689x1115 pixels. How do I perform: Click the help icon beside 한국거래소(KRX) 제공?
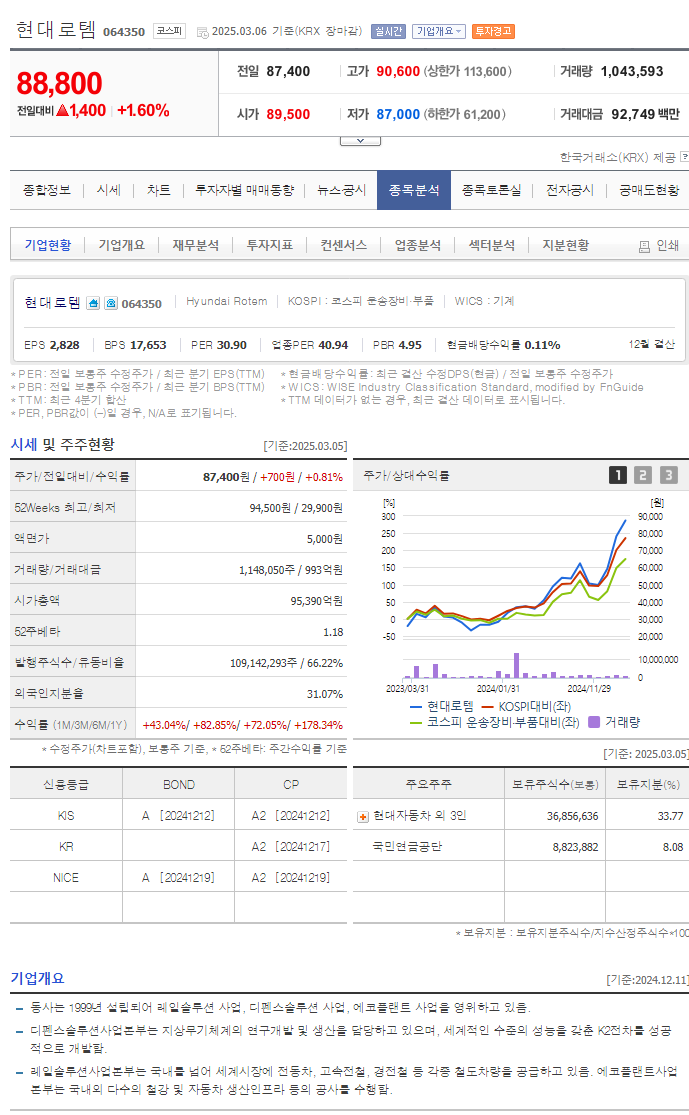pyautogui.click(x=684, y=157)
